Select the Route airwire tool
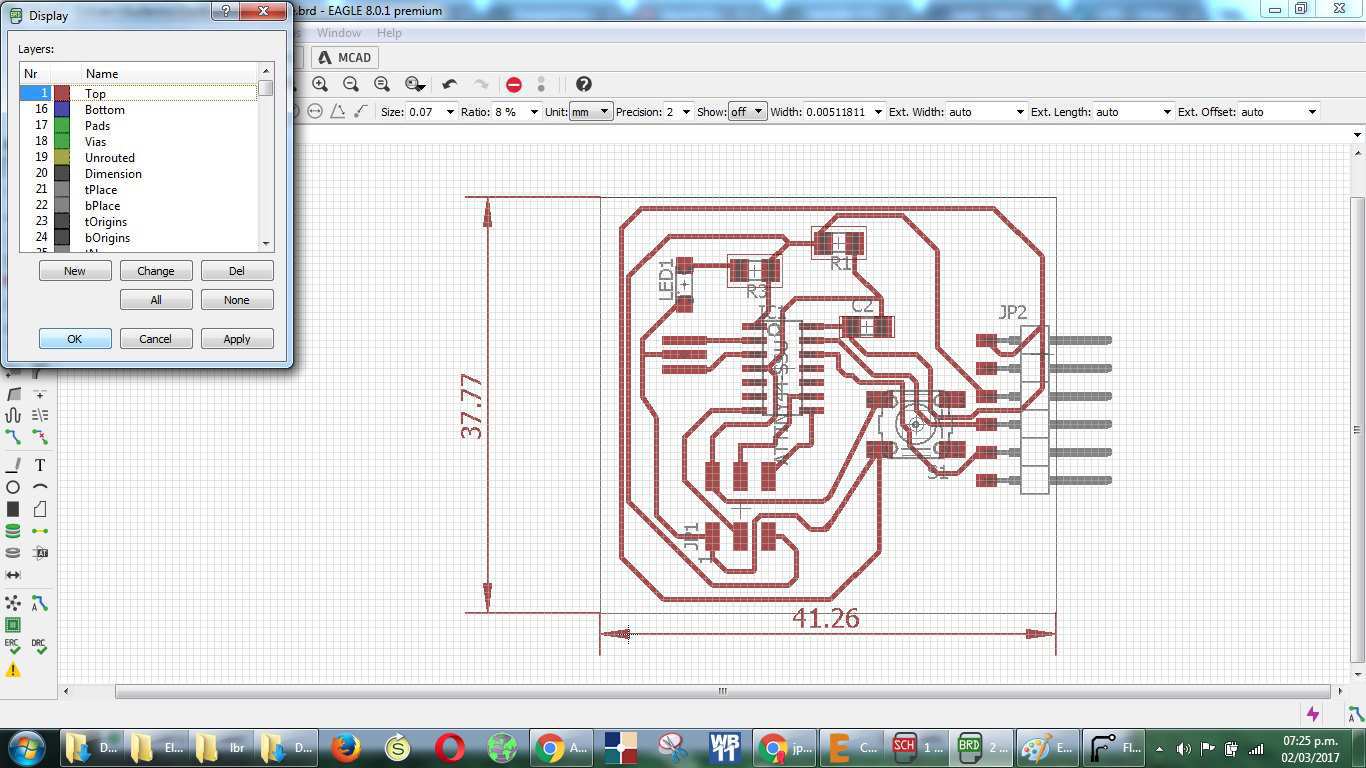Image resolution: width=1366 pixels, height=768 pixels. pyautogui.click(x=13, y=437)
